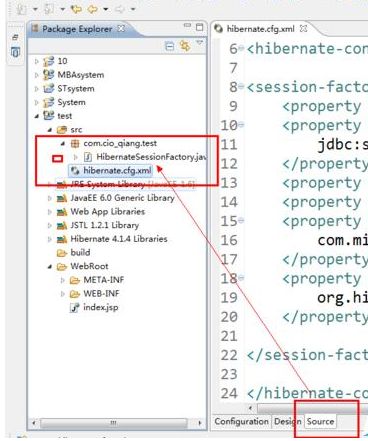Image resolution: width=368 pixels, height=441 pixels.
Task: Expand the META-INF folder
Action: pyautogui.click(x=63, y=280)
